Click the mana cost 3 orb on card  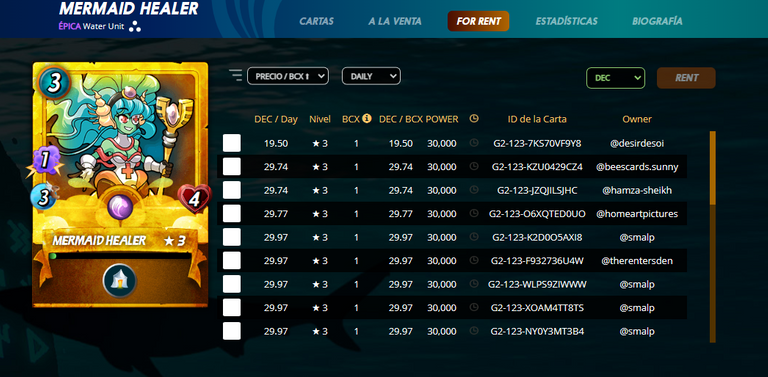(54, 84)
